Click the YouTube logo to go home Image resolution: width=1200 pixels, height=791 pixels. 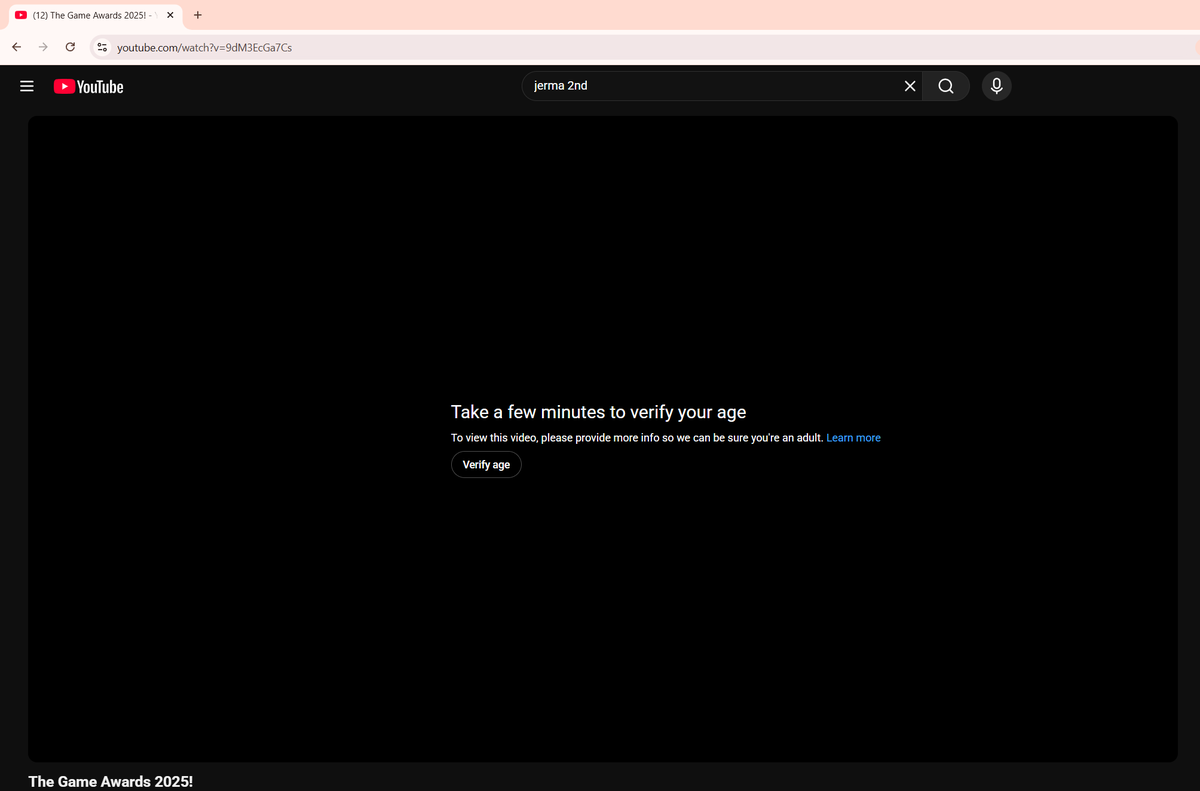click(x=88, y=86)
